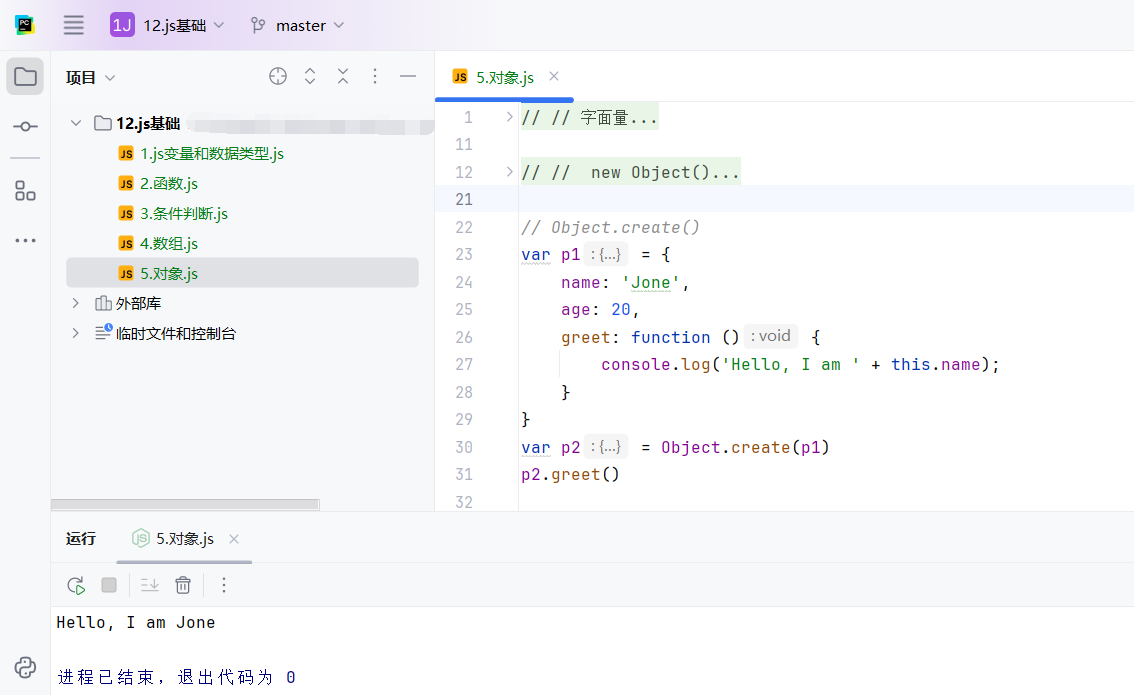This screenshot has height=695, width=1134.
Task: Open 1.js变量和数据类型.js file
Action: (211, 154)
